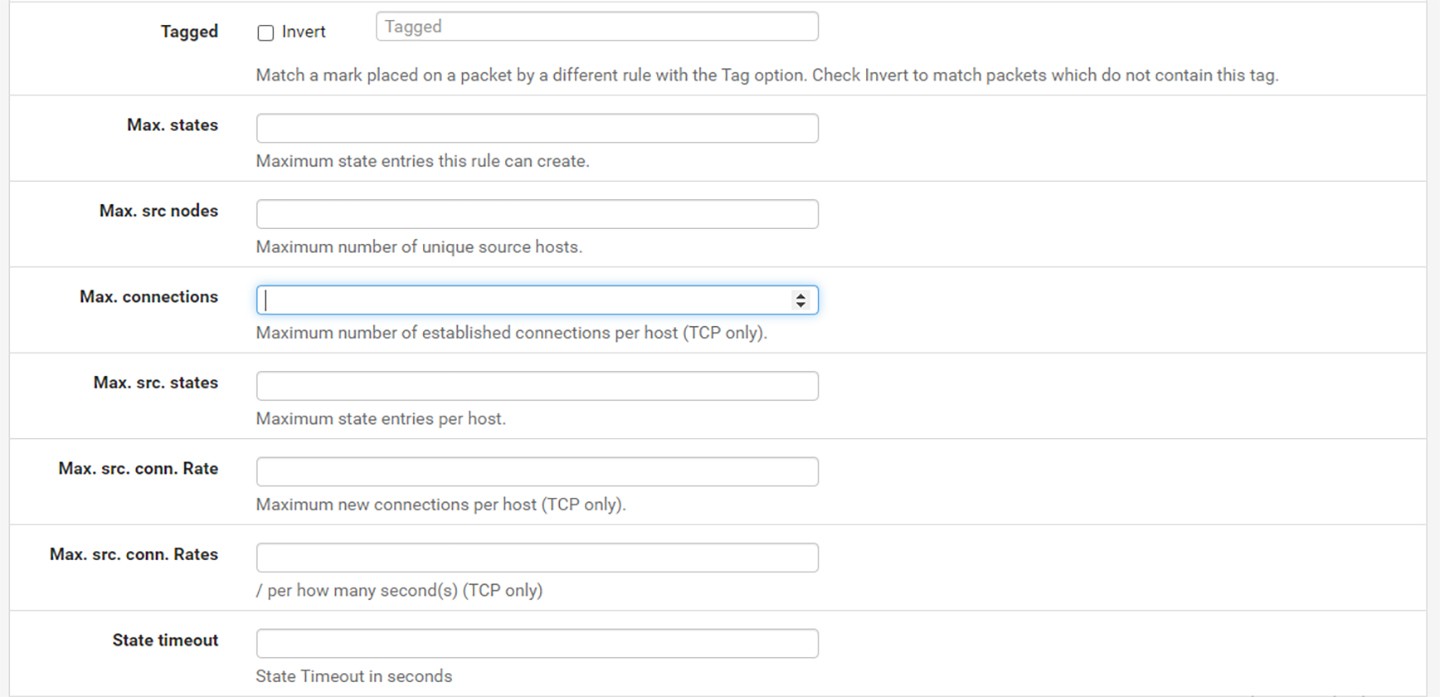Click the bold Tagged row label
The image size is (1440, 697).
[189, 32]
